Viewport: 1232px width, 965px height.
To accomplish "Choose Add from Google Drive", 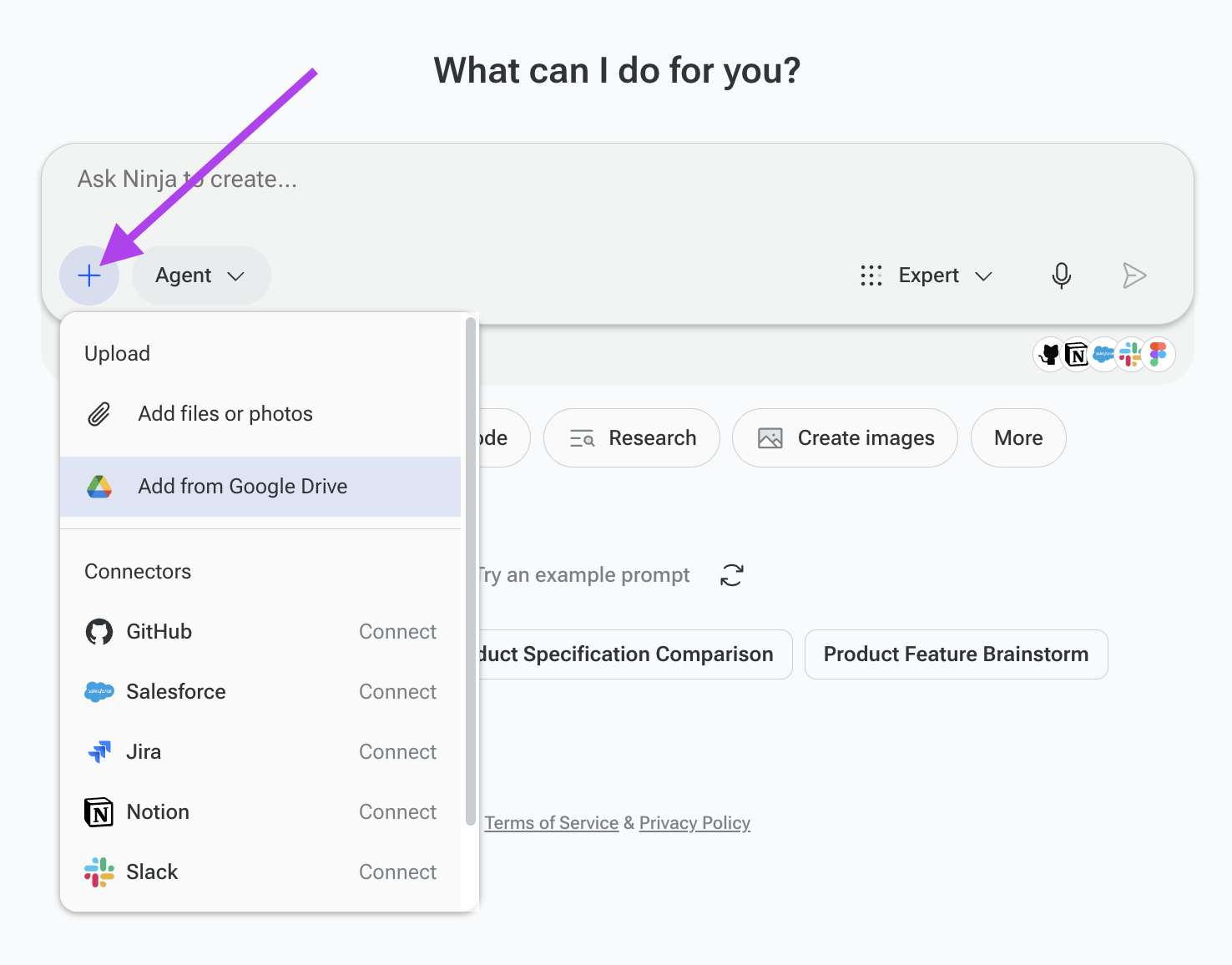I will pyautogui.click(x=260, y=487).
